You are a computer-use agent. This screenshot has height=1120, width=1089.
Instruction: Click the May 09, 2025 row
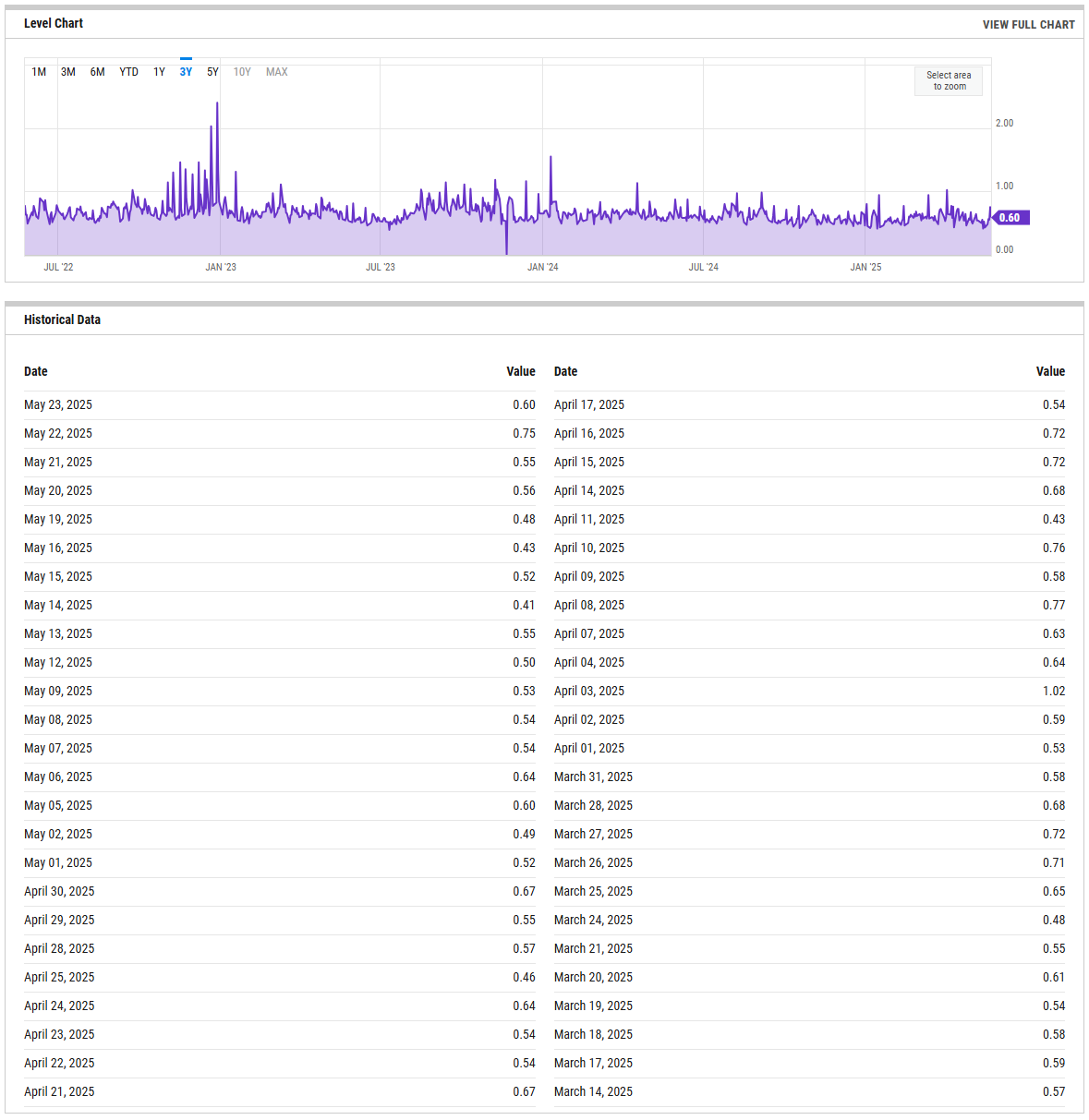coord(280,691)
